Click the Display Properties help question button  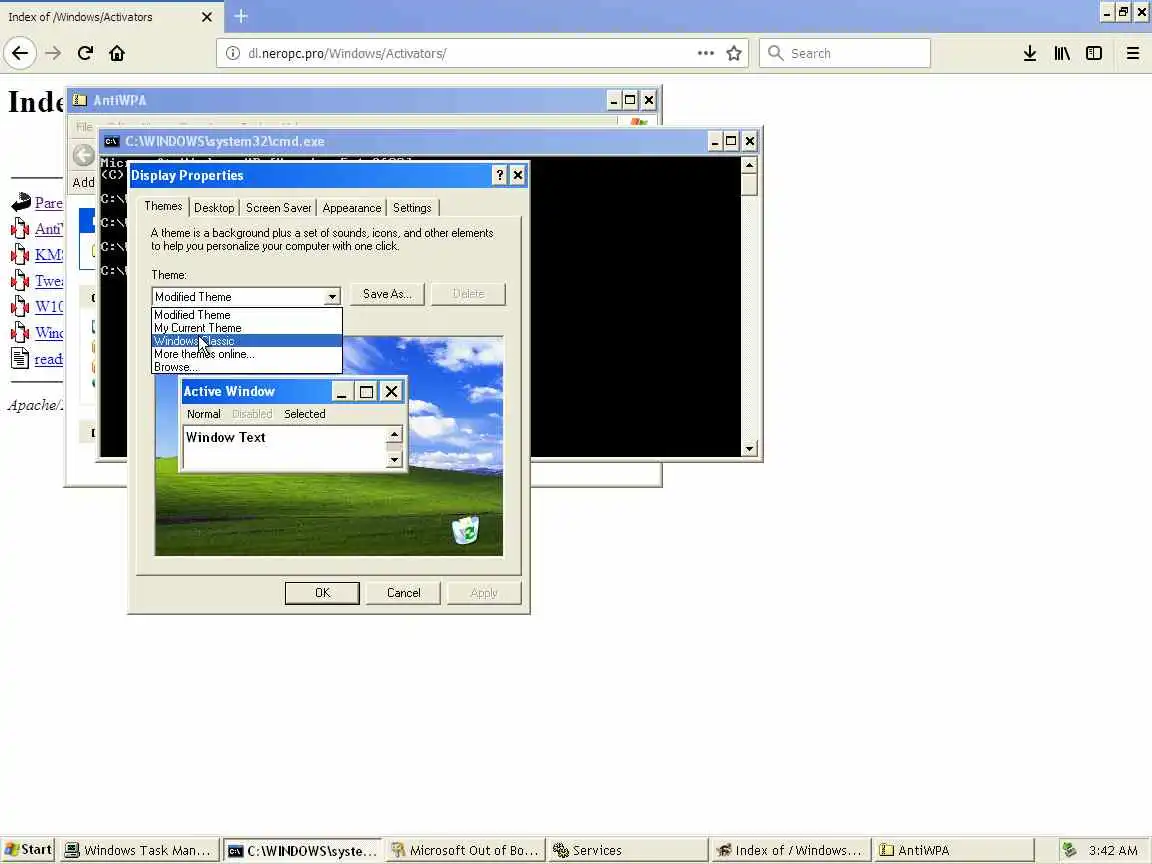click(500, 175)
